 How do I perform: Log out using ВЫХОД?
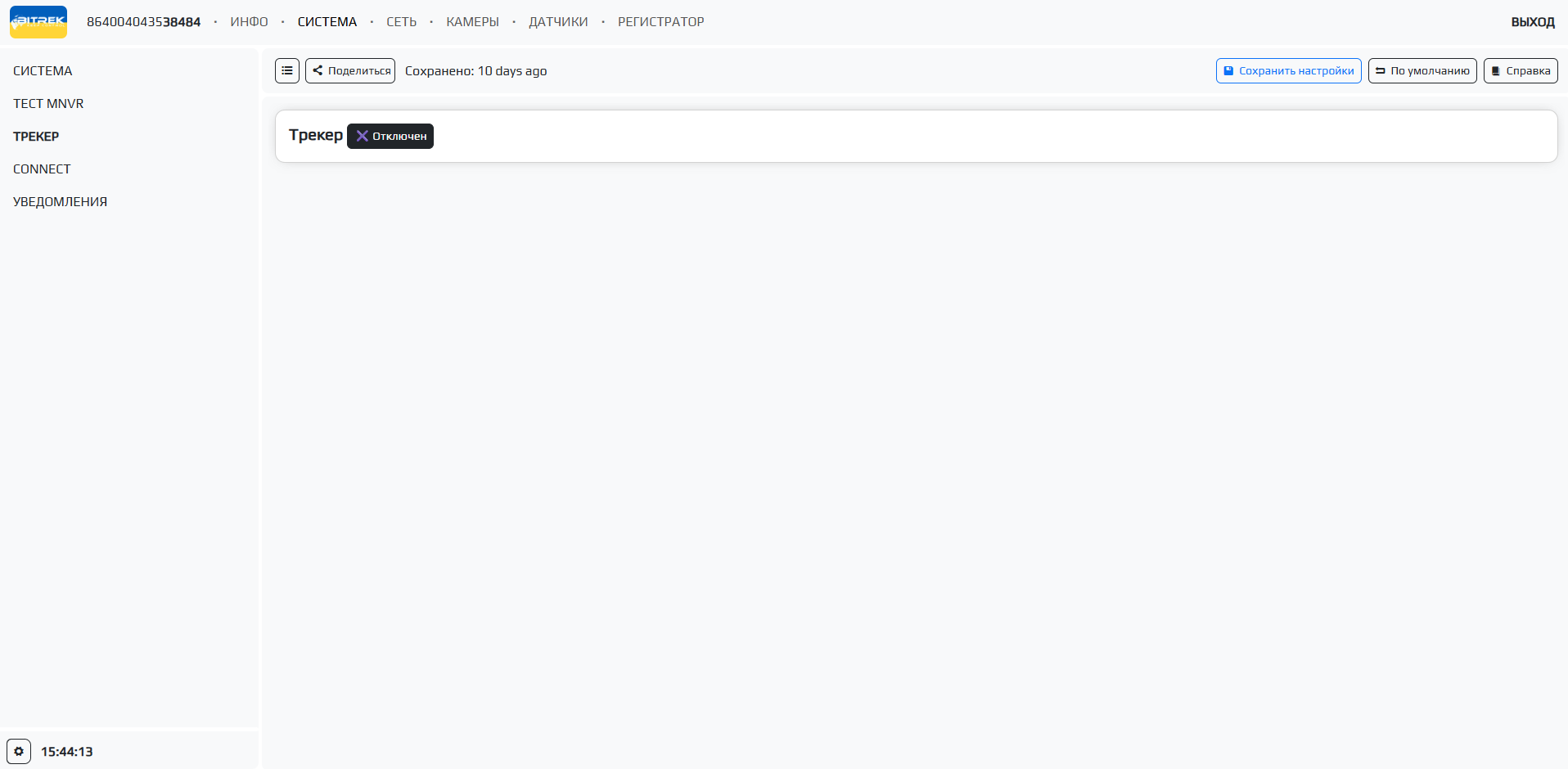pos(1532,22)
